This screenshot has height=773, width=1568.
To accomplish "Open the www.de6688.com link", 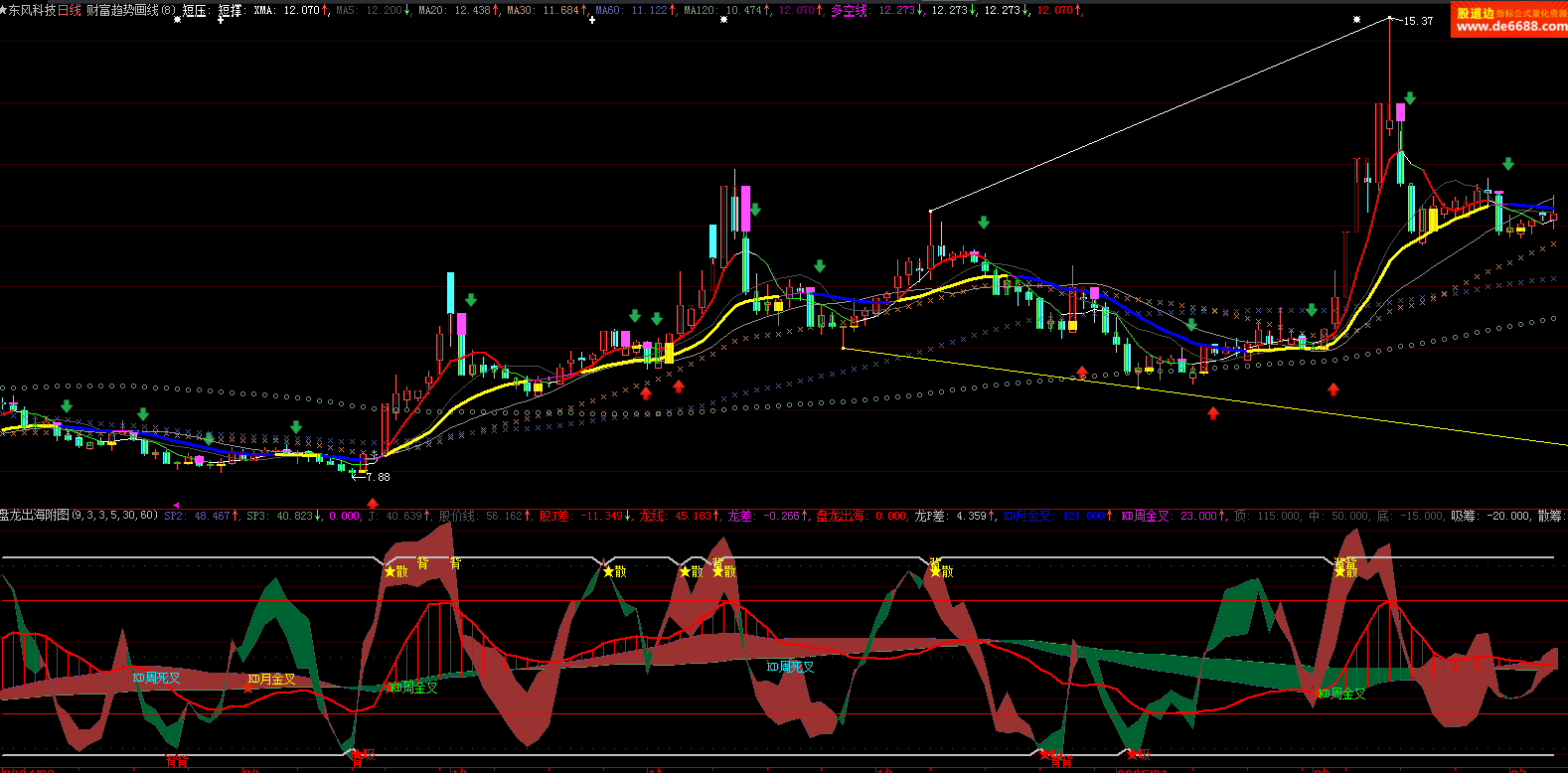I will pos(1510,27).
